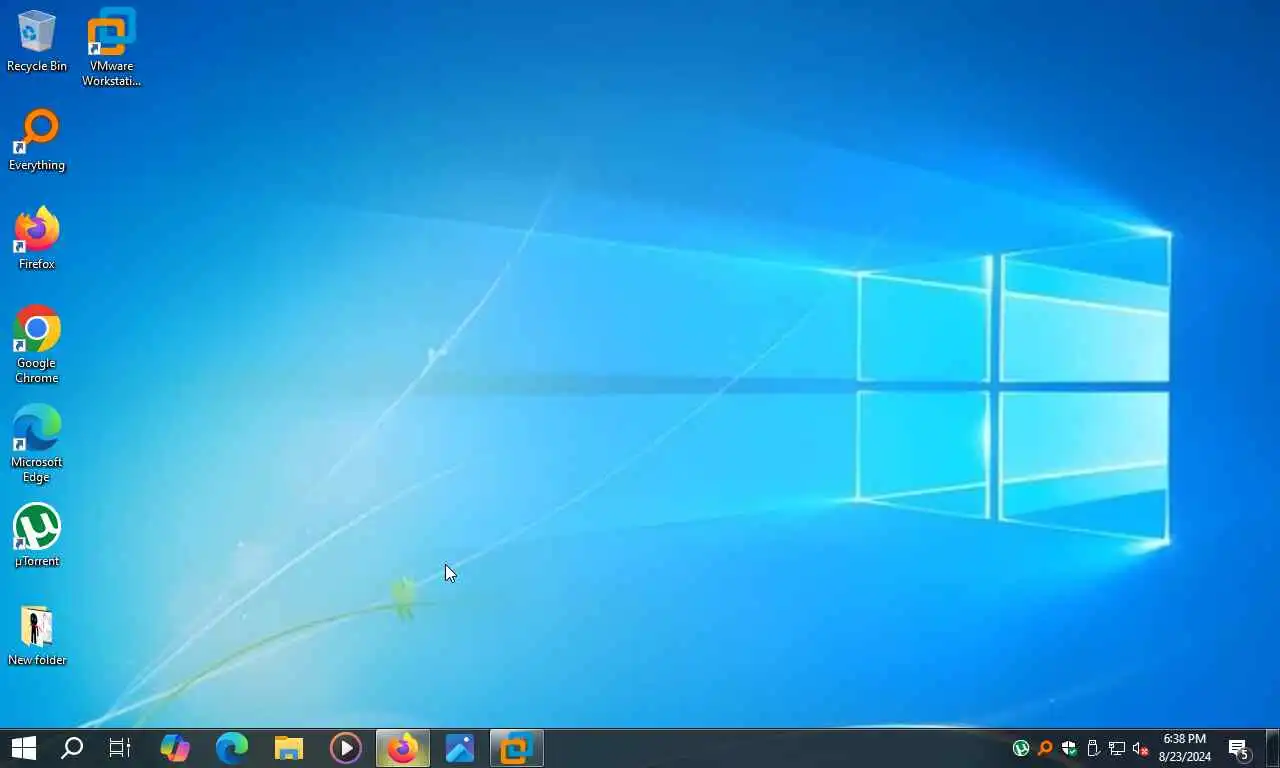Open Action Center notifications icon

coord(1239,748)
